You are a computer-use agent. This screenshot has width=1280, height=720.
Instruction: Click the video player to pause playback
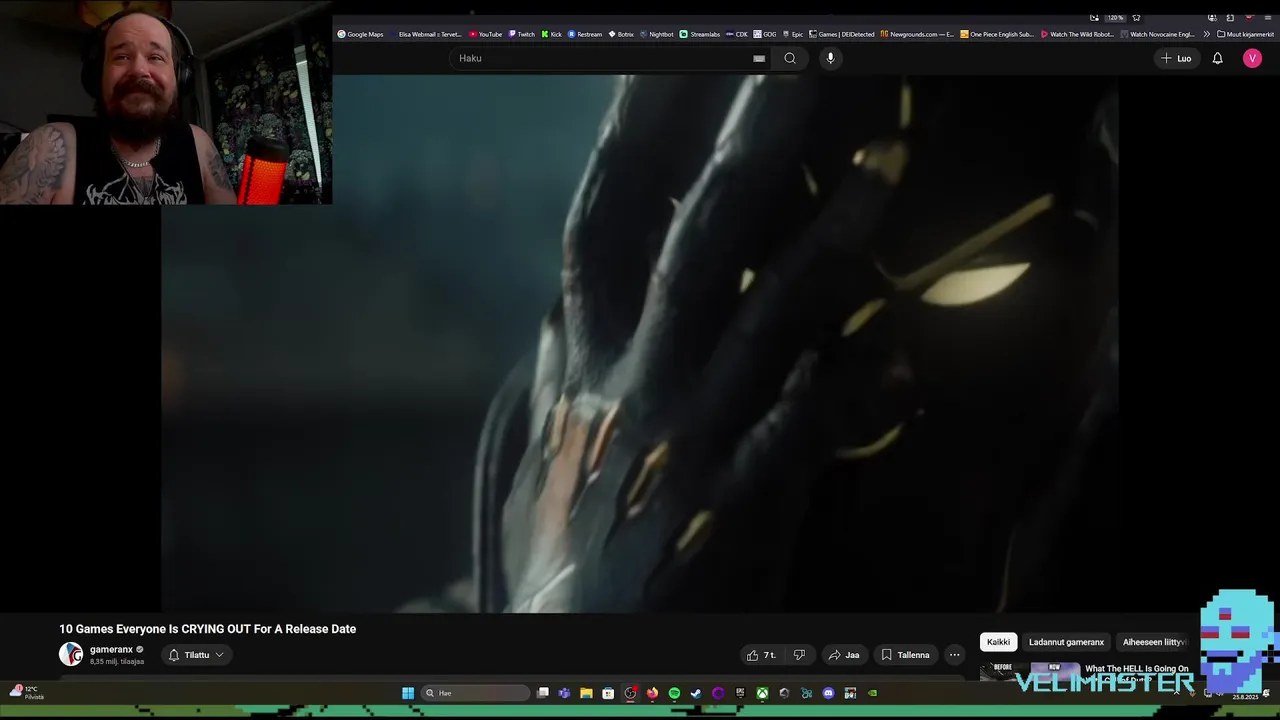tap(640, 343)
